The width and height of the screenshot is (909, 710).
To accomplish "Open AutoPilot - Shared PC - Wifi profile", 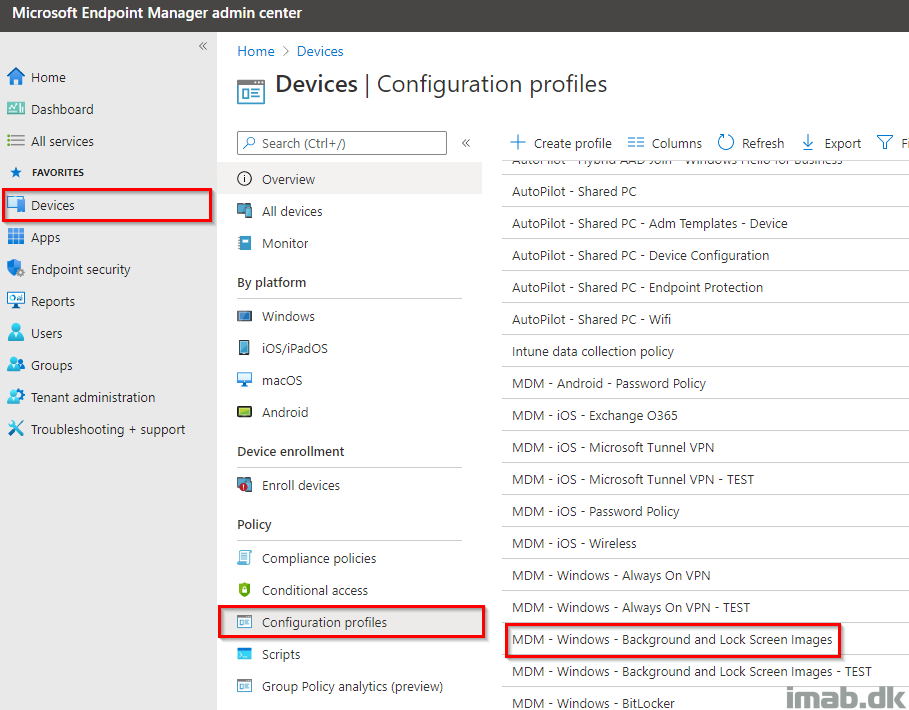I will point(591,319).
